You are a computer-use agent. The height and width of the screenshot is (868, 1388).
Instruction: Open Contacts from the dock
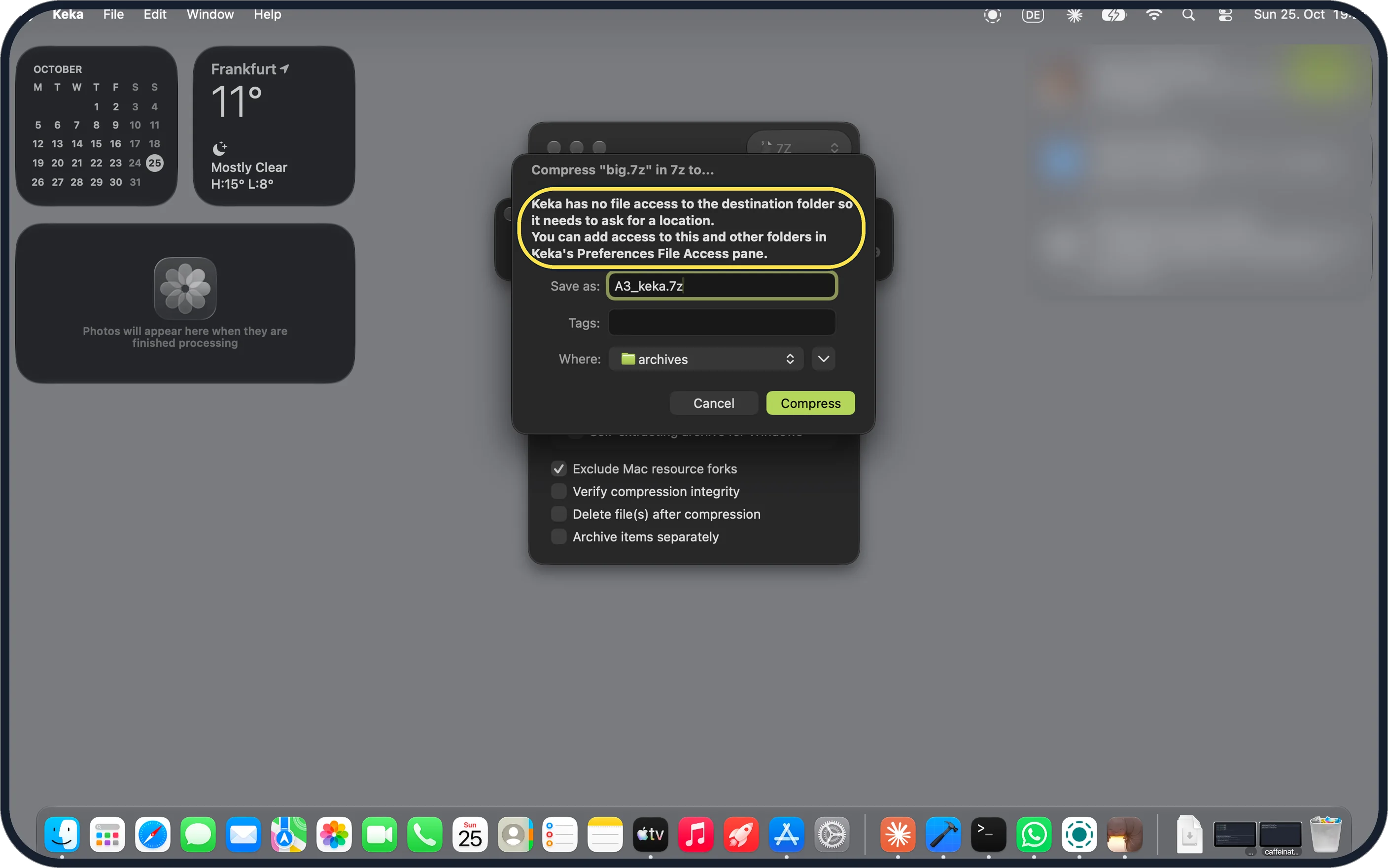[515, 834]
